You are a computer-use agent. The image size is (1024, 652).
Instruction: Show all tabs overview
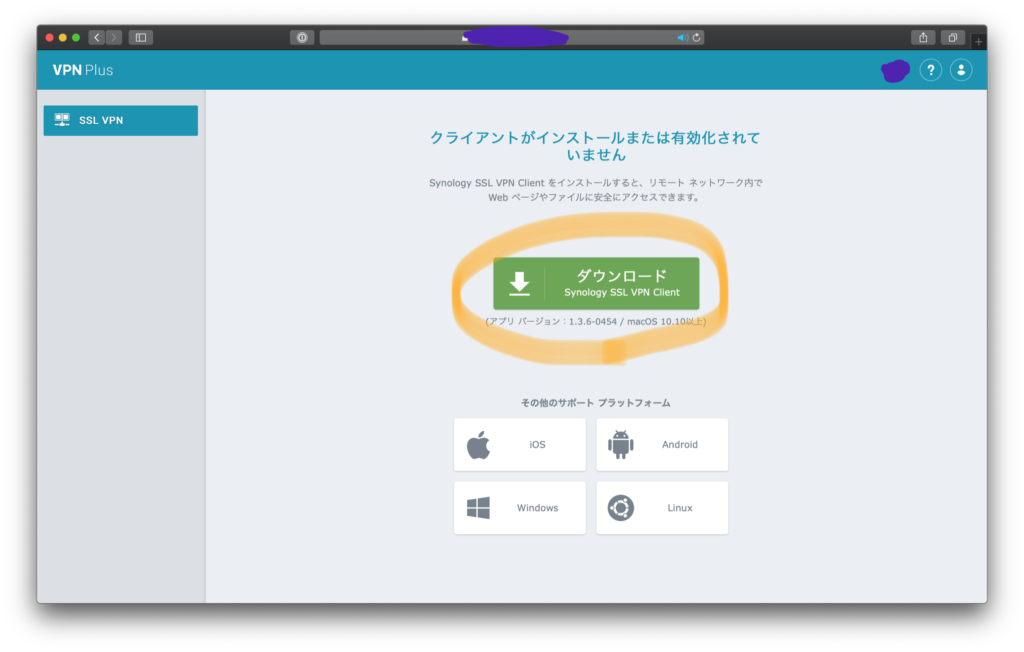953,37
